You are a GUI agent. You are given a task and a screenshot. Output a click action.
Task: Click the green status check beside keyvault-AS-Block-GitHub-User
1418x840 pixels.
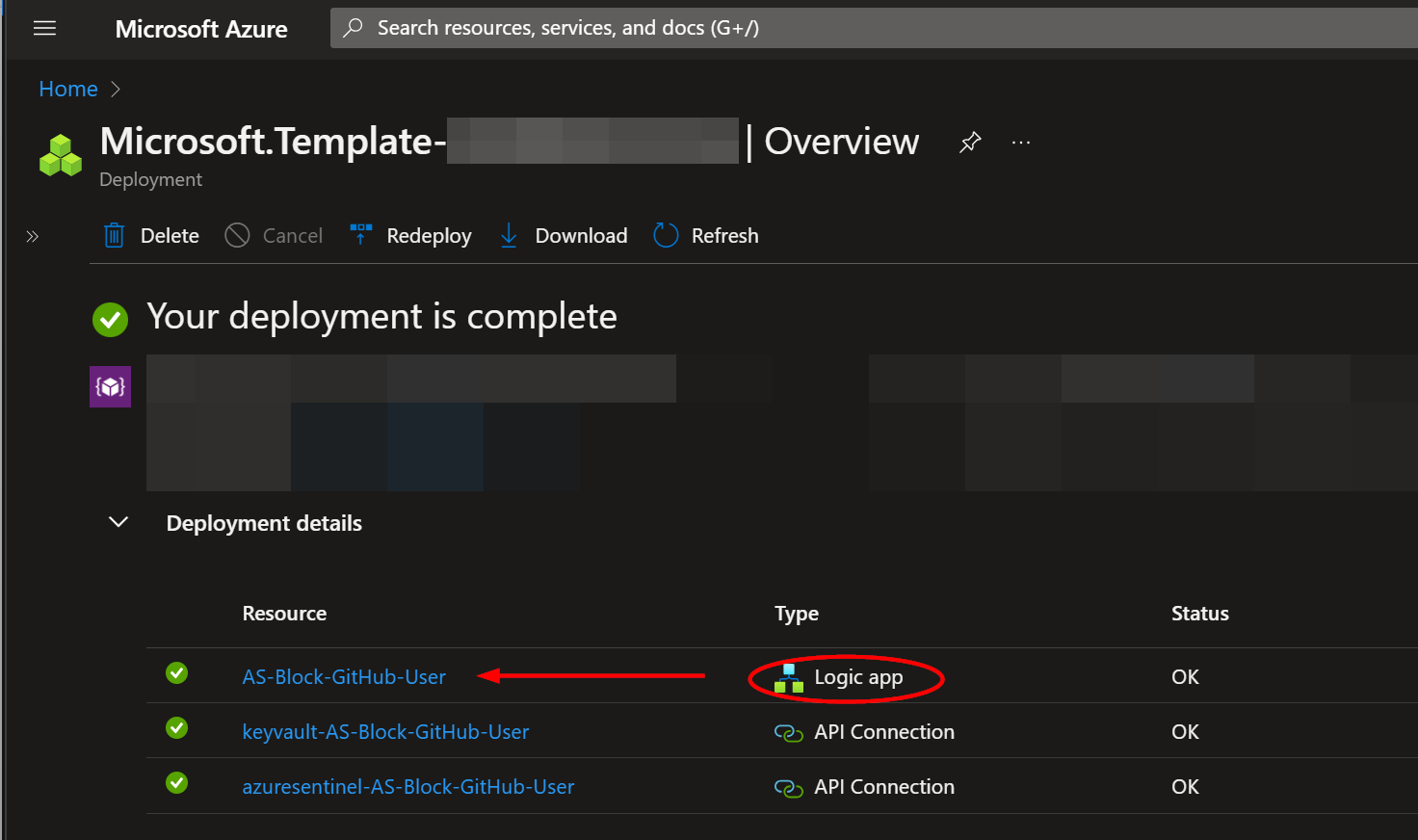coord(176,728)
